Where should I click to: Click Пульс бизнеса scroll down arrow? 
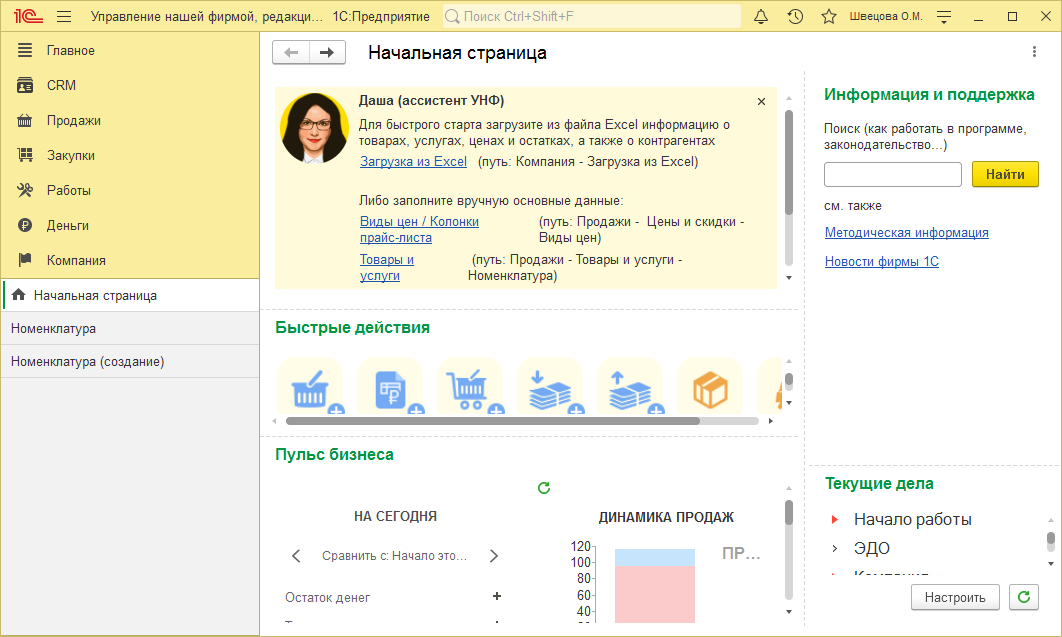click(x=788, y=612)
